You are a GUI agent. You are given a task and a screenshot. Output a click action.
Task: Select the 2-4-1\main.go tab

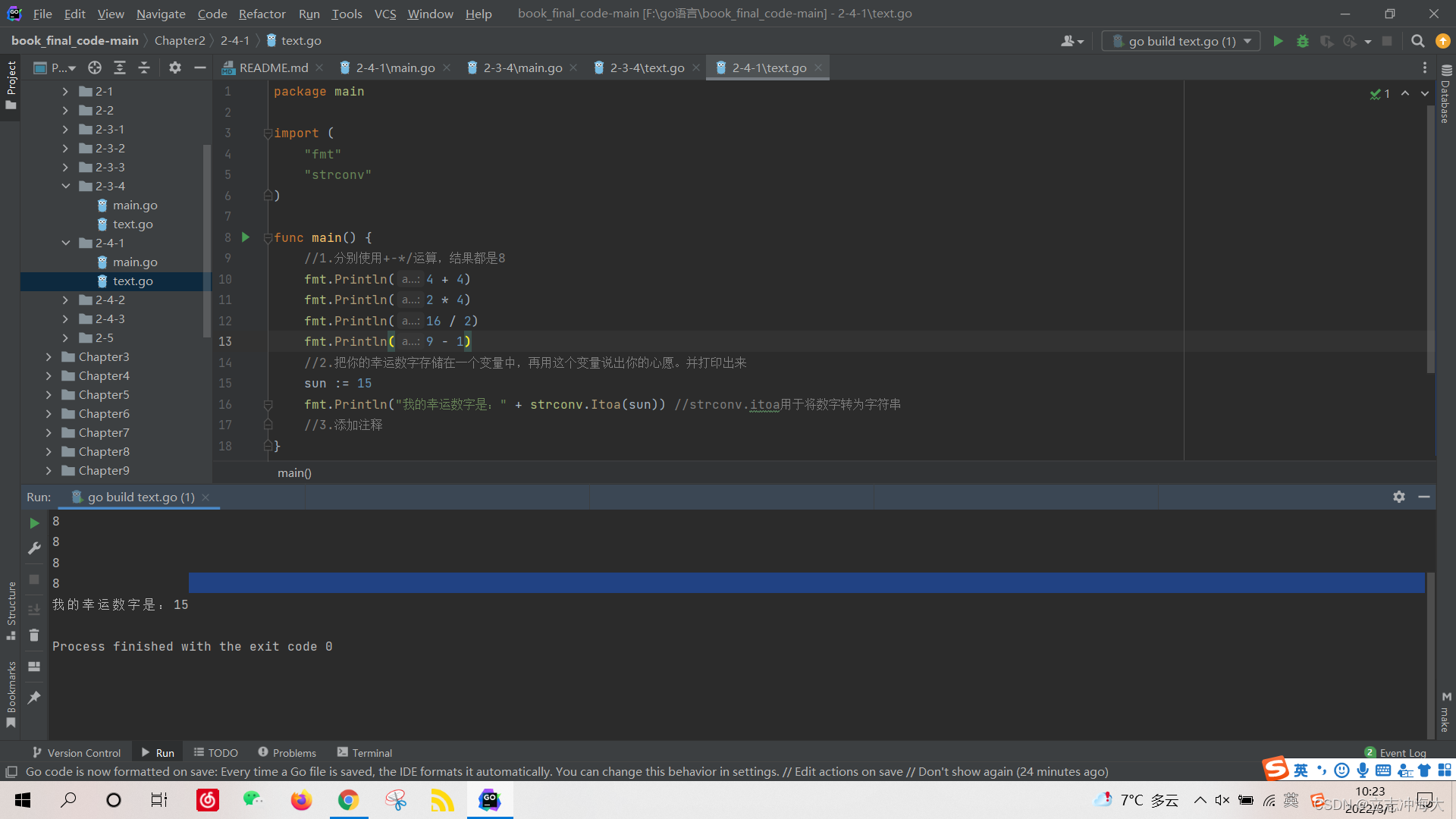click(x=390, y=67)
